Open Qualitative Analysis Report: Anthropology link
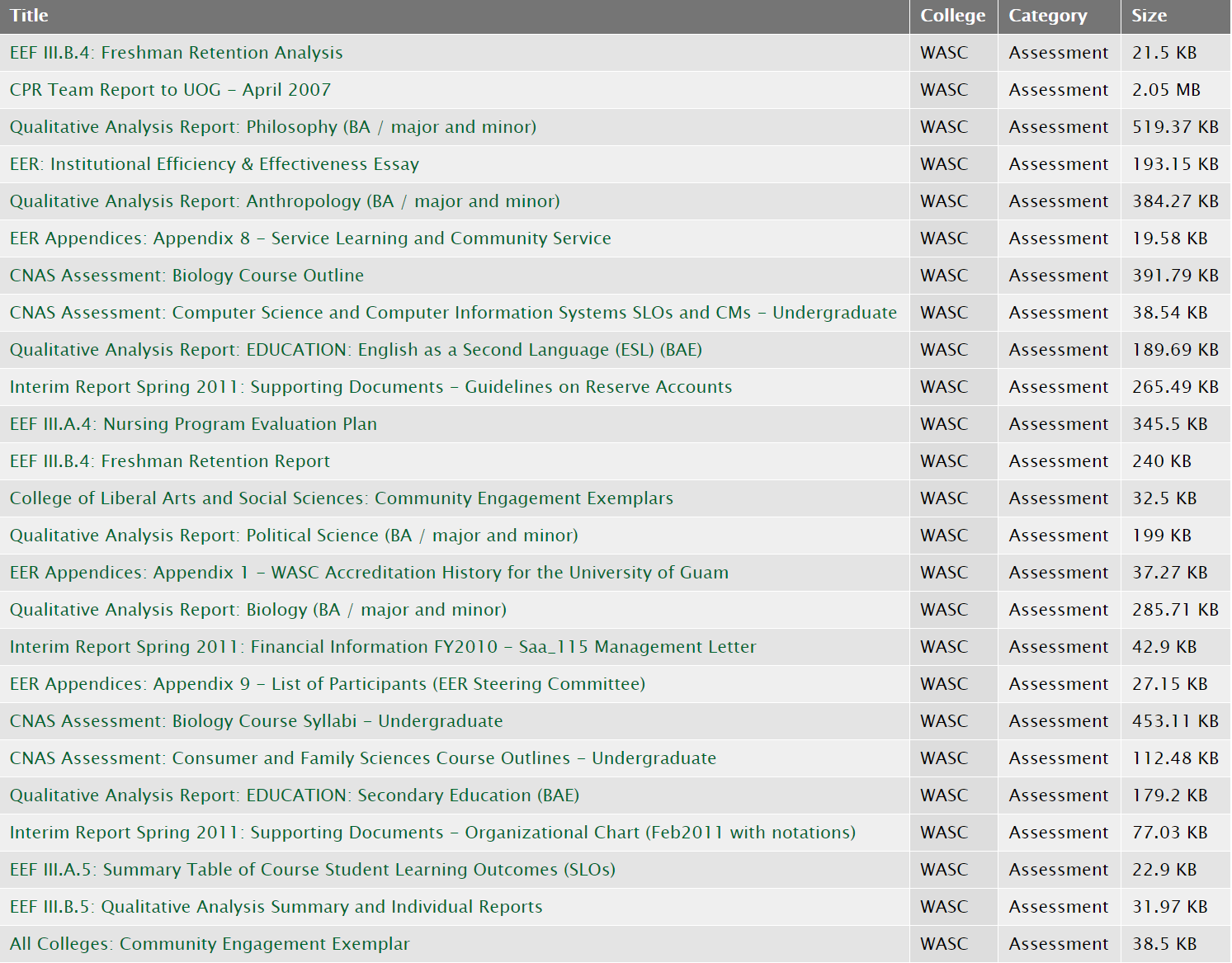The image size is (1232, 963). click(285, 201)
